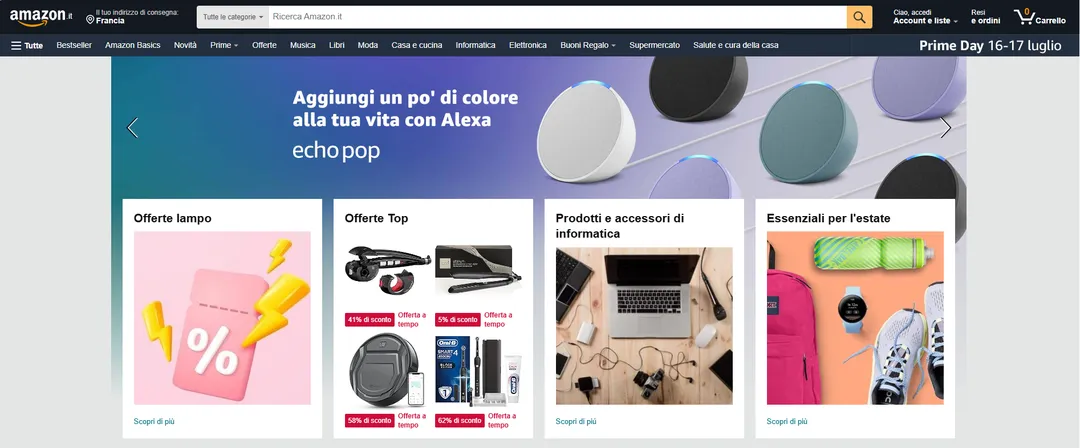Open the Oral-B toothbrush product image
The image size is (1080, 448).
(x=478, y=371)
